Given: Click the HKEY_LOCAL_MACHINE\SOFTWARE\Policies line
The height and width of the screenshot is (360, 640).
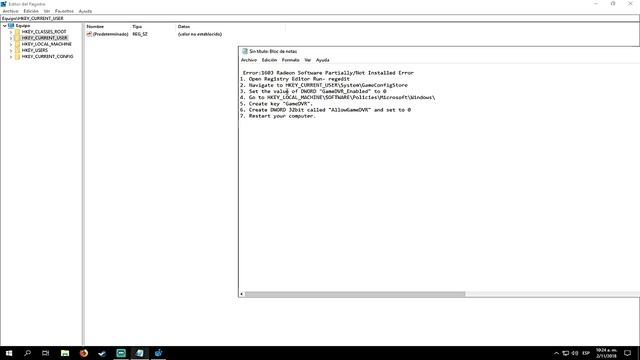Looking at the screenshot, I should tap(338, 97).
